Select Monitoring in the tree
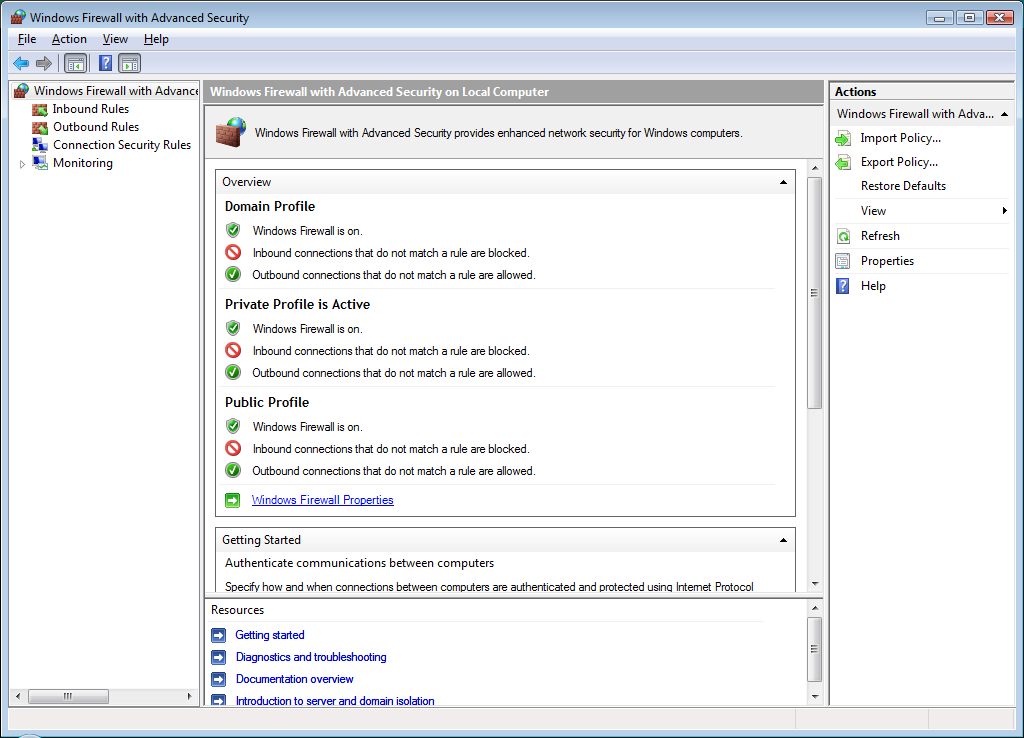 click(x=82, y=163)
